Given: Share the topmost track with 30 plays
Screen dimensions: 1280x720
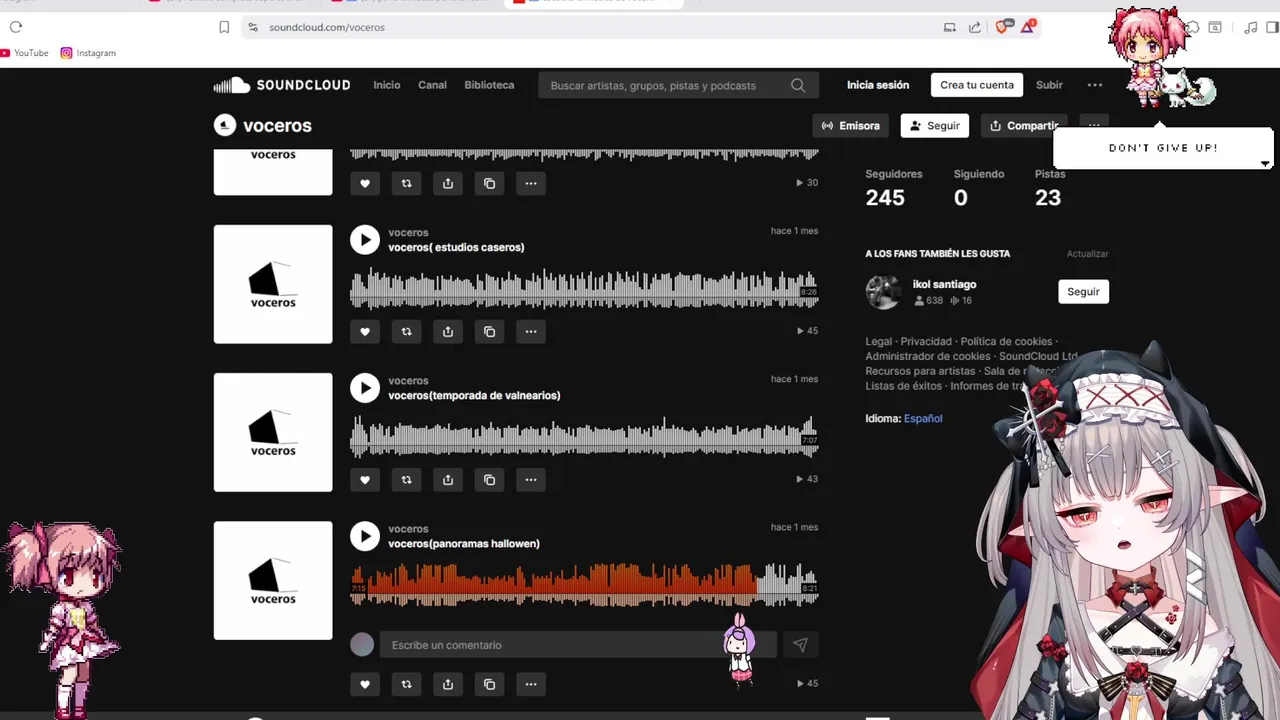Looking at the screenshot, I should tap(448, 183).
